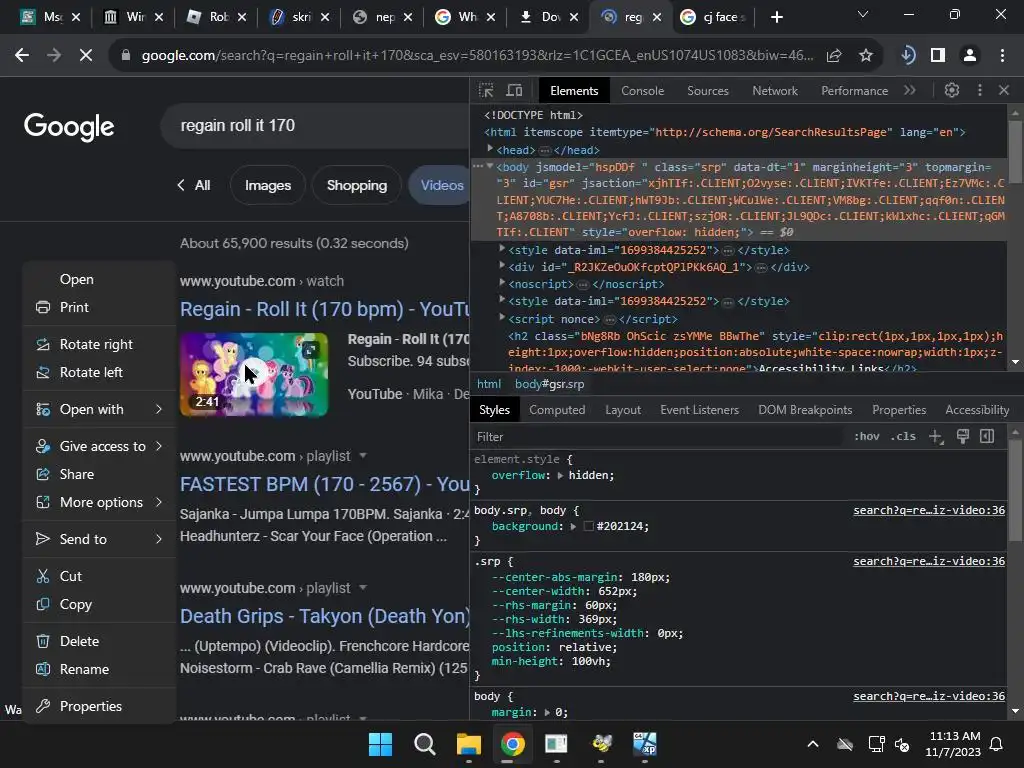Expand the div _R2JKZeOuOKfcptQPlPKk6AQ_1 node
The width and height of the screenshot is (1024, 768).
coord(502,266)
